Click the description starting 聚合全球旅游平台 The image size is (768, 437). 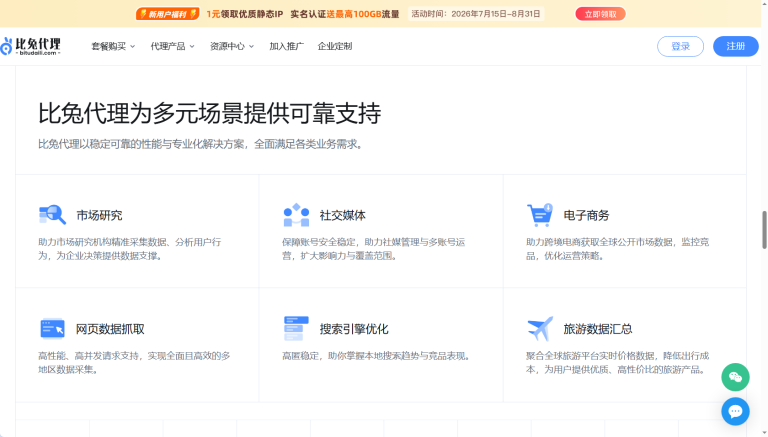618,363
